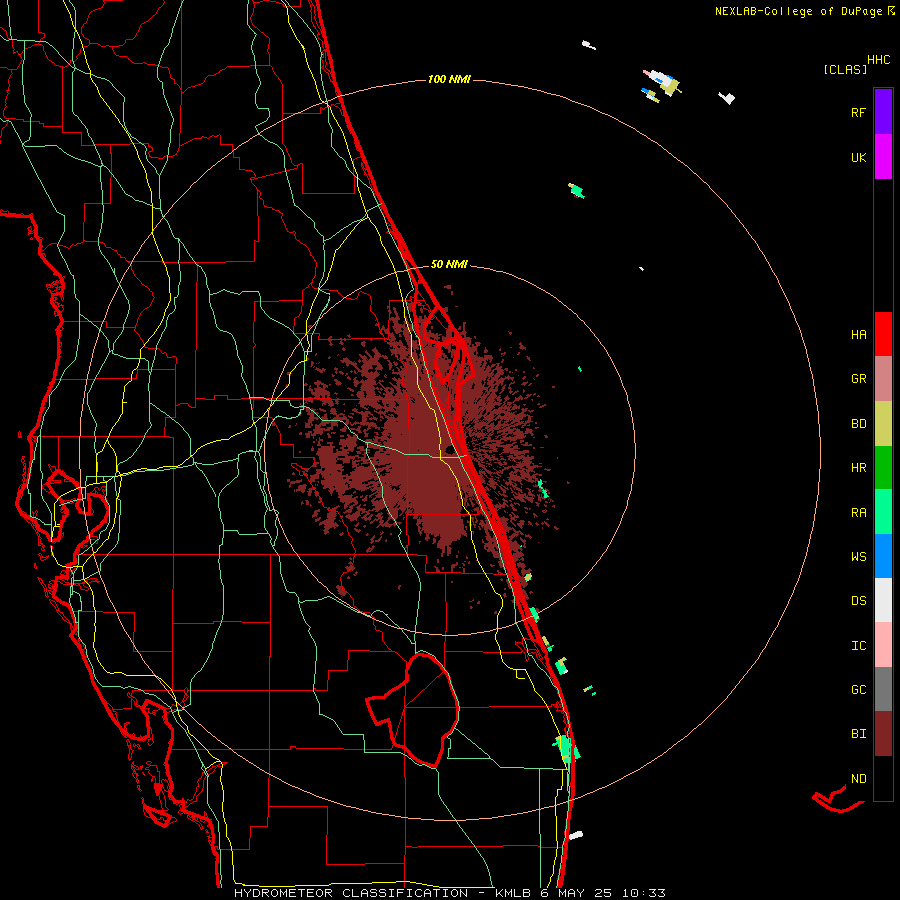Click the "HA" legend label
Image resolution: width=900 pixels, height=900 pixels.
point(858,335)
